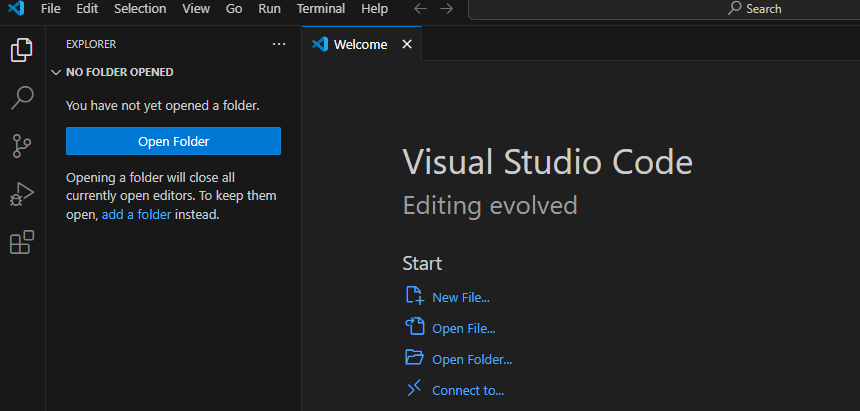Viewport: 860px width, 411px height.
Task: Click the Visual Studio Code heading
Action: pos(547,162)
